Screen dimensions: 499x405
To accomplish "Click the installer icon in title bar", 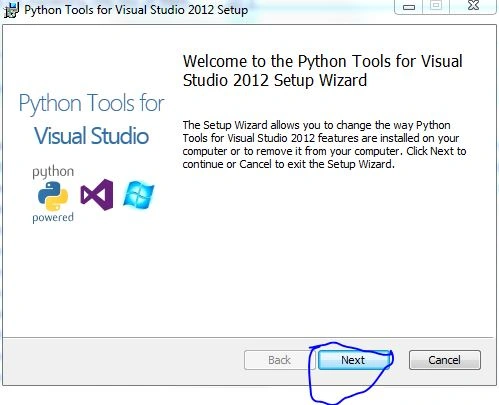I will click(11, 10).
